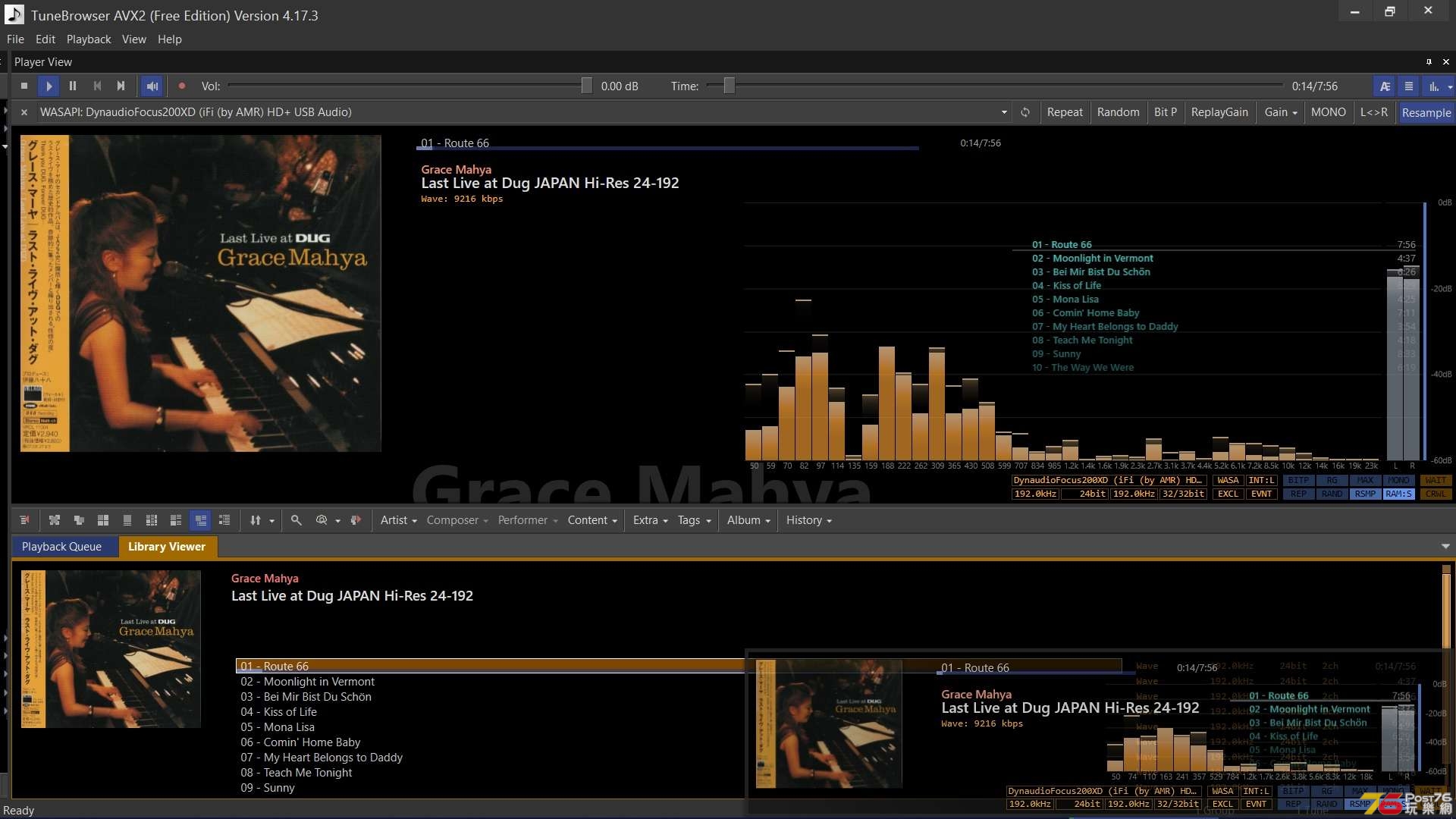Pause the current track
1456x819 pixels.
click(73, 86)
